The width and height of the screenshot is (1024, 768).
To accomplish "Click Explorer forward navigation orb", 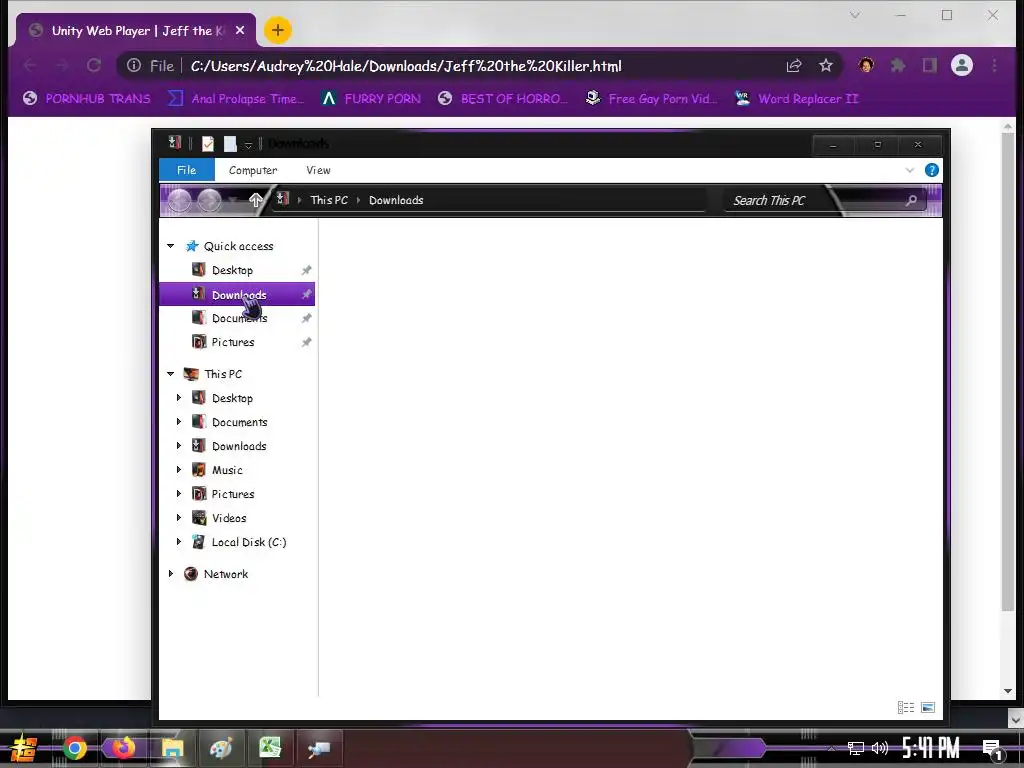I will point(210,200).
